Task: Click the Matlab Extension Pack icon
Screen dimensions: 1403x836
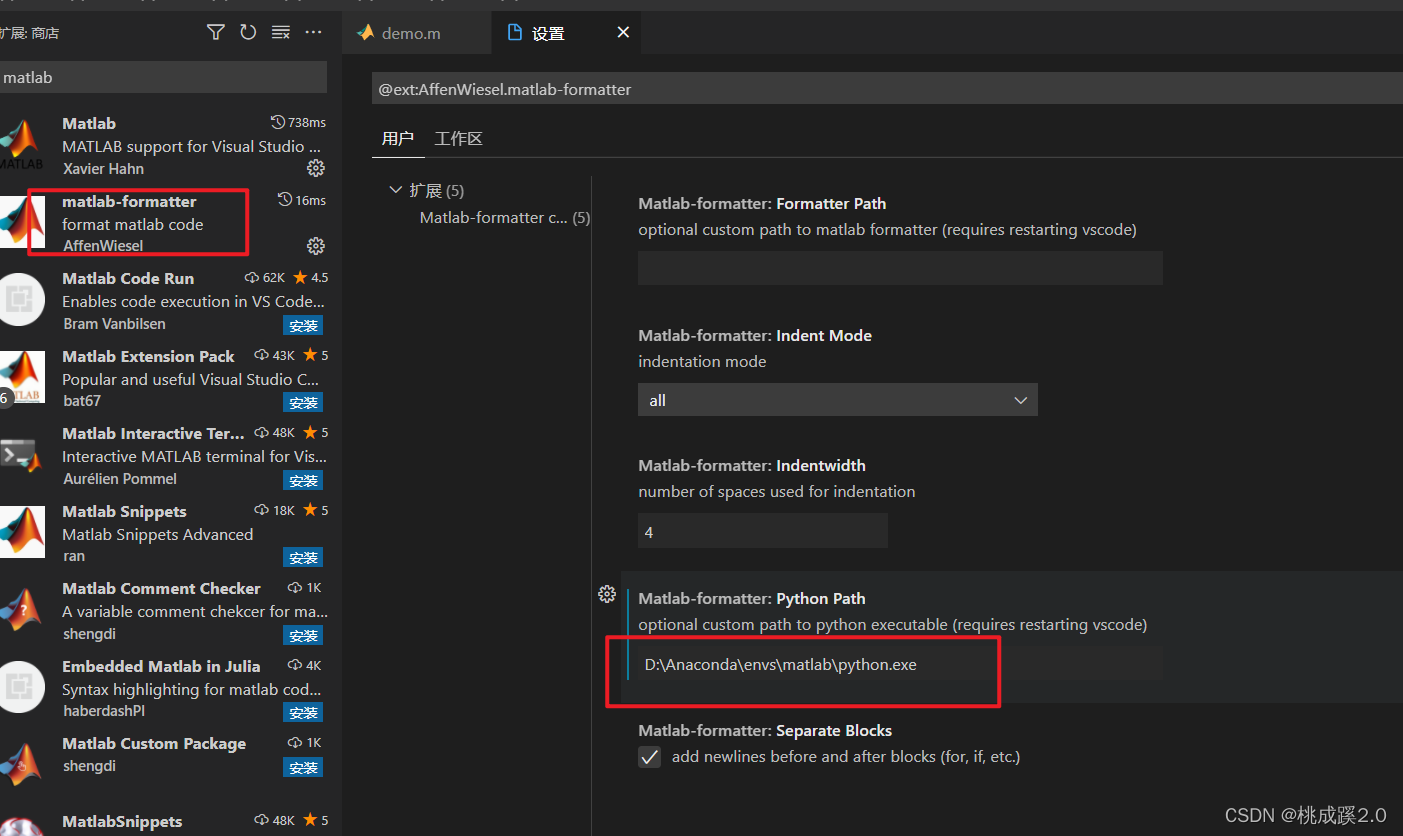Action: pyautogui.click(x=20, y=377)
